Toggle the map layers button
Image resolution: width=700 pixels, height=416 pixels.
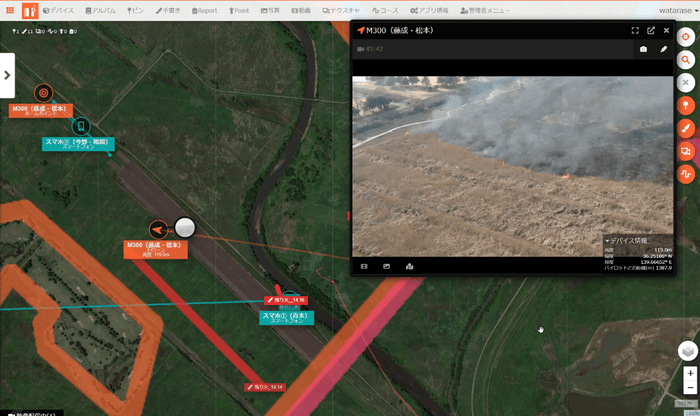coord(688,350)
